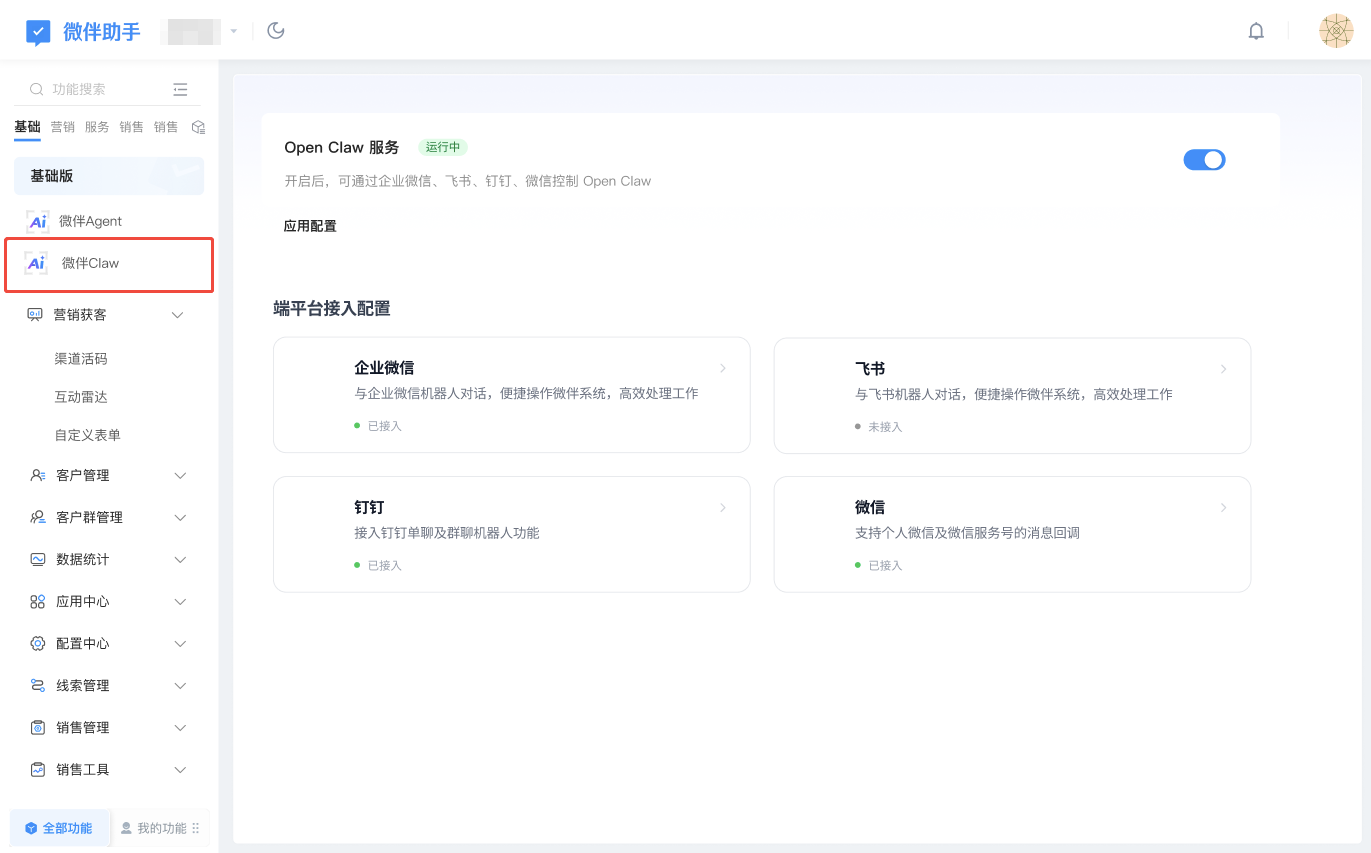This screenshot has width=1371, height=853.
Task: Open 企业微信 card via its arrow
Action: 723,369
